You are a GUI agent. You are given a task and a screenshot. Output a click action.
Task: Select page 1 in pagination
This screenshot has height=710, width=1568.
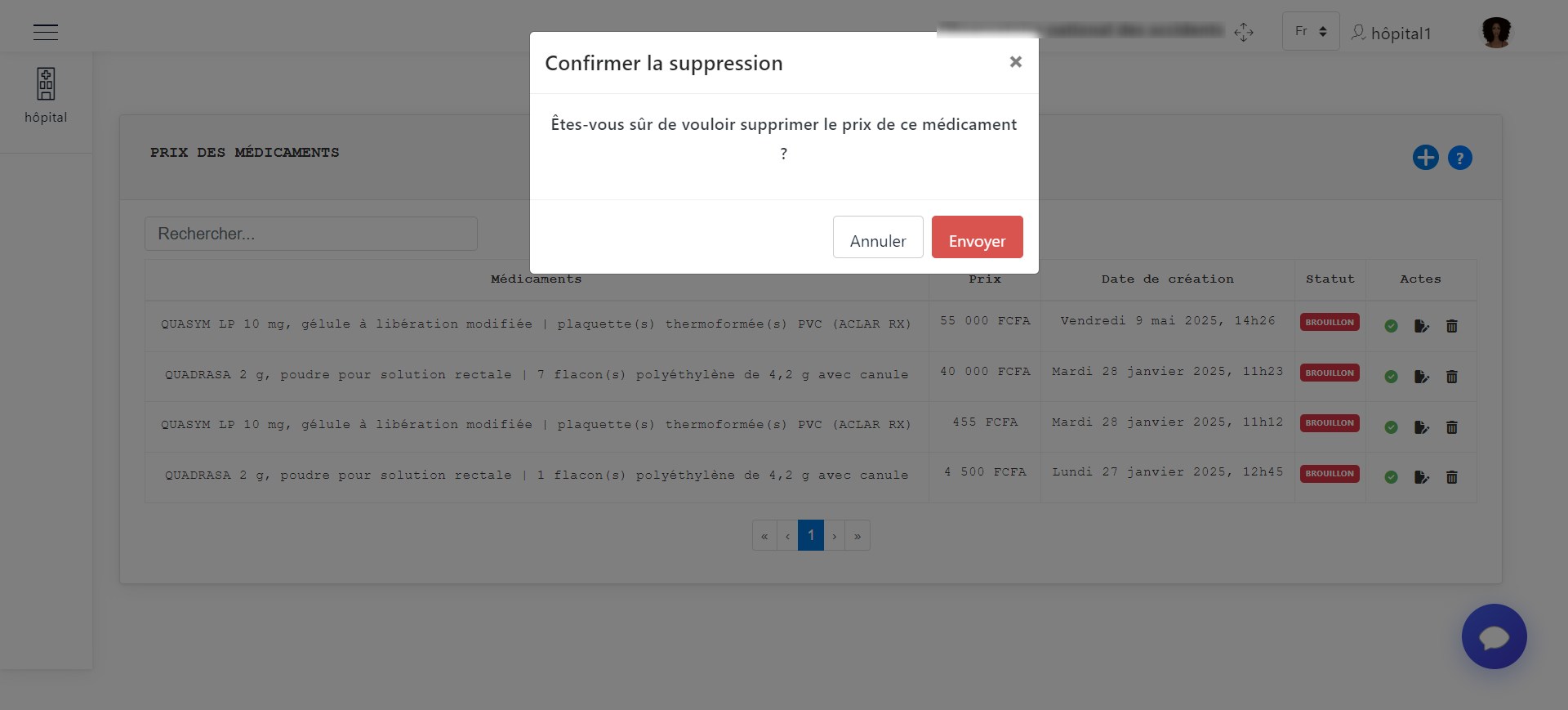coord(811,536)
